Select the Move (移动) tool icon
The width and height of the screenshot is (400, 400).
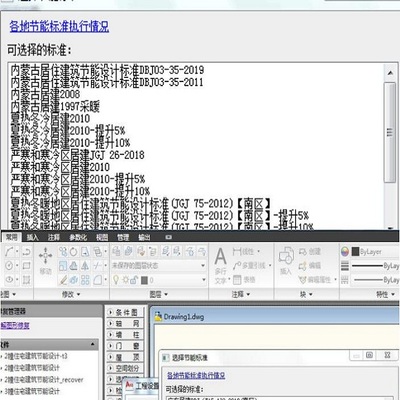(45, 256)
